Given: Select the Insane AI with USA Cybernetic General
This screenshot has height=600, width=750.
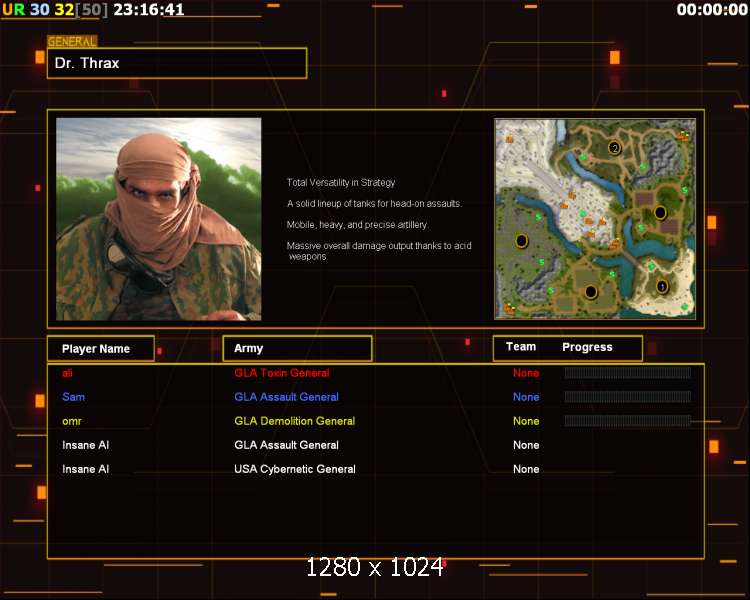Looking at the screenshot, I should 86,469.
